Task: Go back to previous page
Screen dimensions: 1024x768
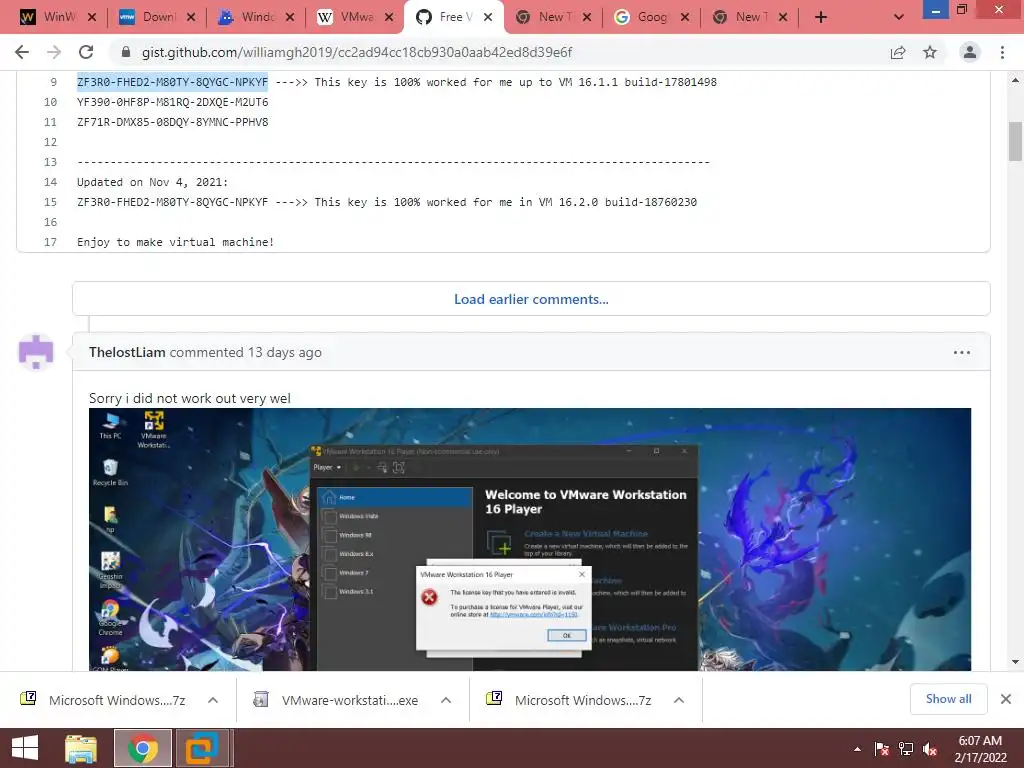Action: coord(22,52)
